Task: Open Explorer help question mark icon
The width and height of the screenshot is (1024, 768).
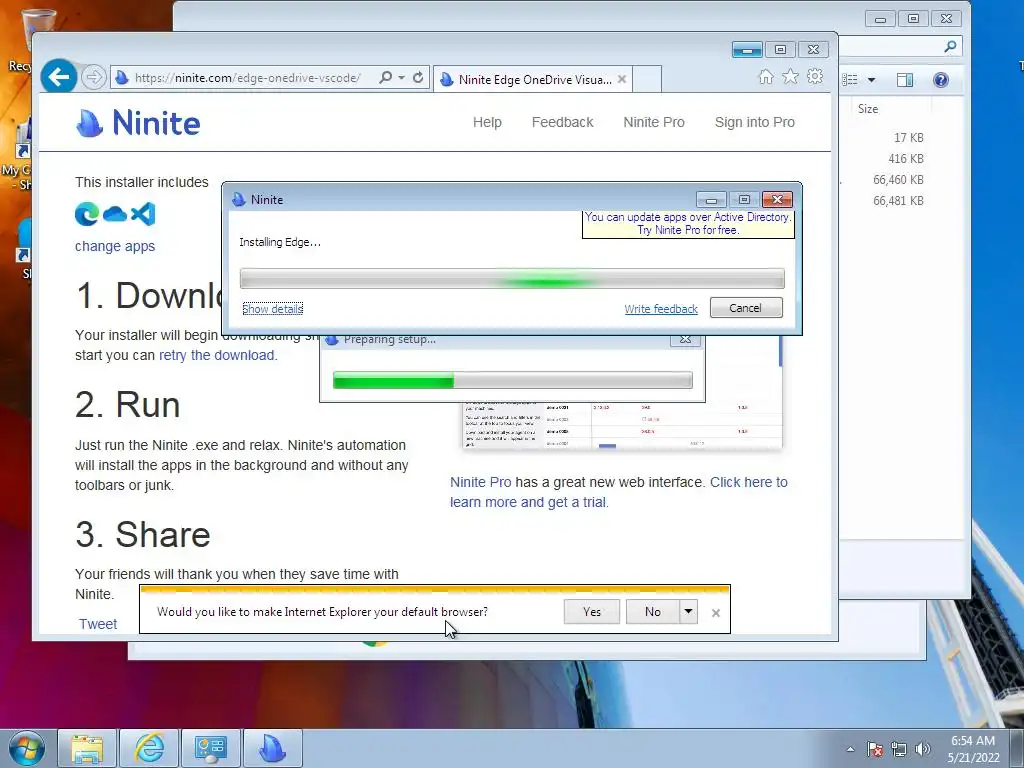Action: pyautogui.click(x=940, y=80)
